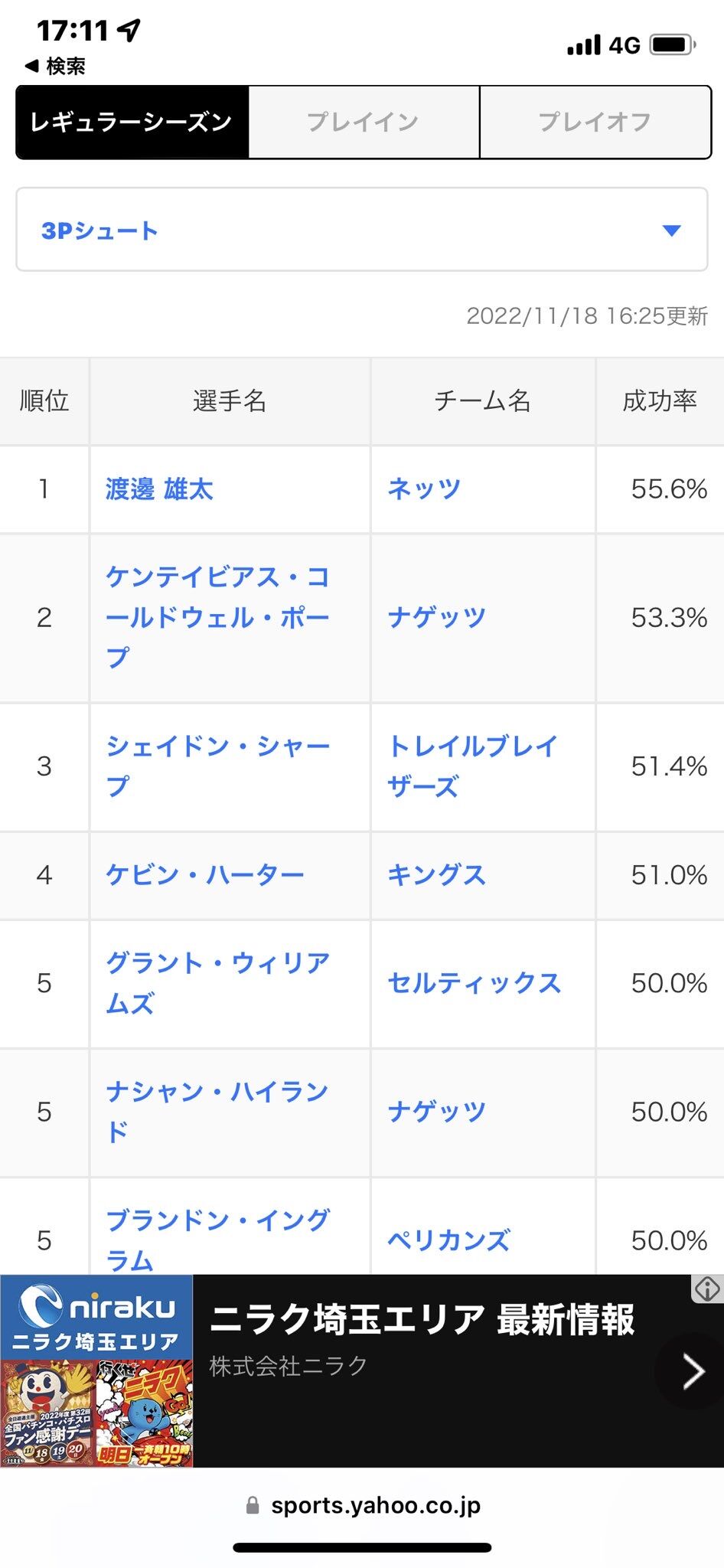The height and width of the screenshot is (1568, 724).
Task: Switch to the プレイイン tab
Action: click(364, 122)
